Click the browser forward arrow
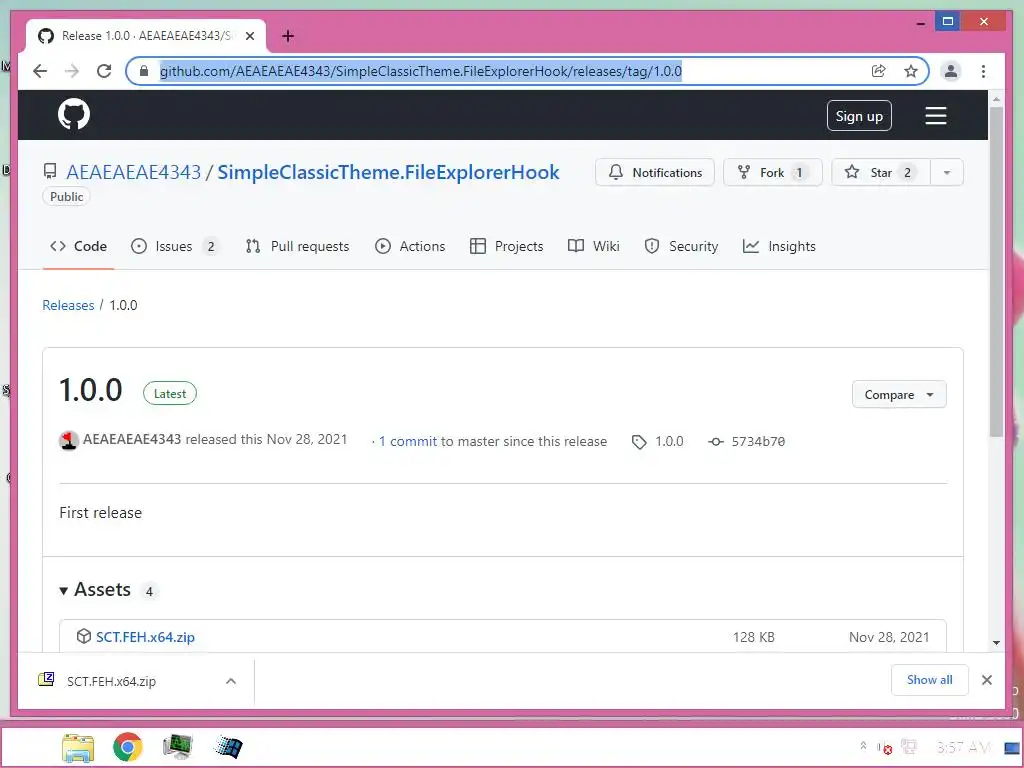The height and width of the screenshot is (768, 1024). pyautogui.click(x=72, y=71)
